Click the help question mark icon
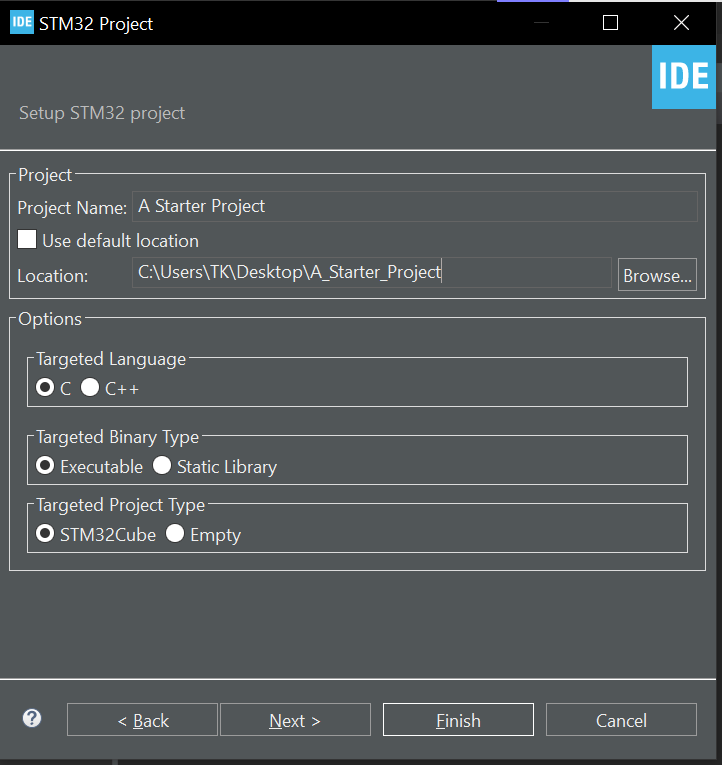 [32, 718]
